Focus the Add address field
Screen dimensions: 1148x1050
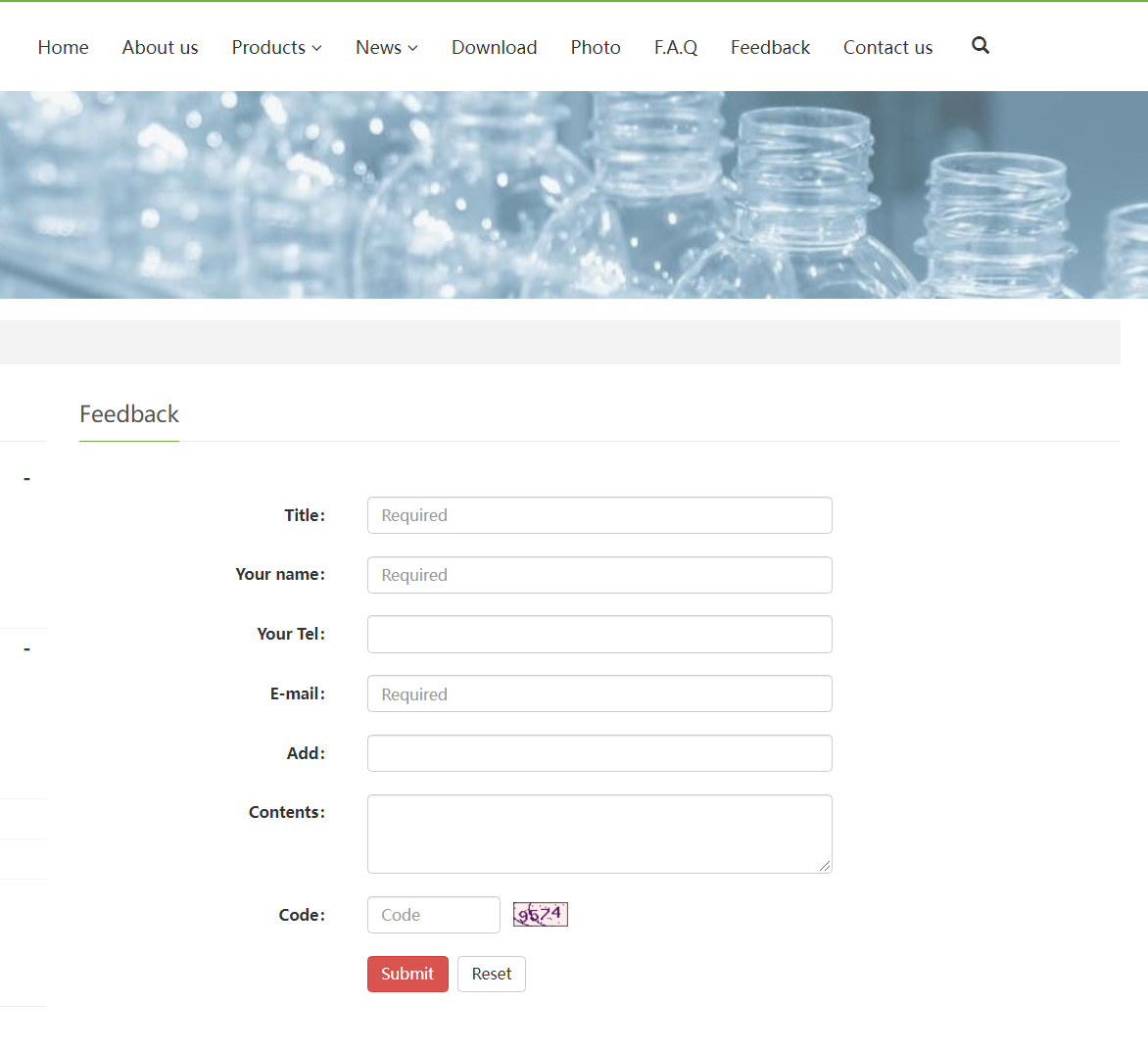tap(599, 753)
